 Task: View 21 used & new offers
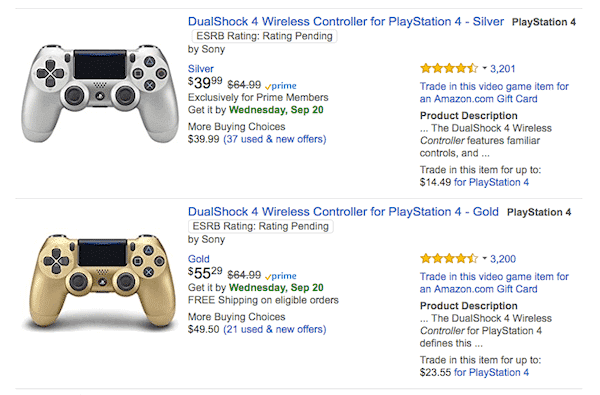pos(275,330)
